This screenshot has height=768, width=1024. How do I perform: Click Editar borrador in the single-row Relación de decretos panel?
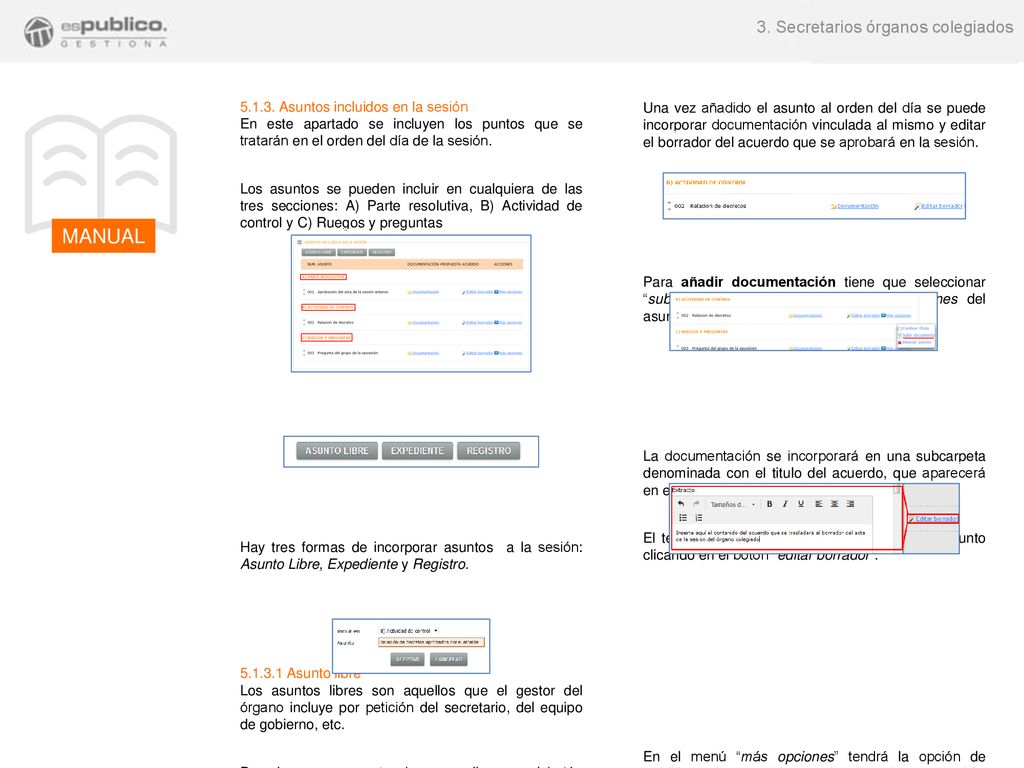939,206
